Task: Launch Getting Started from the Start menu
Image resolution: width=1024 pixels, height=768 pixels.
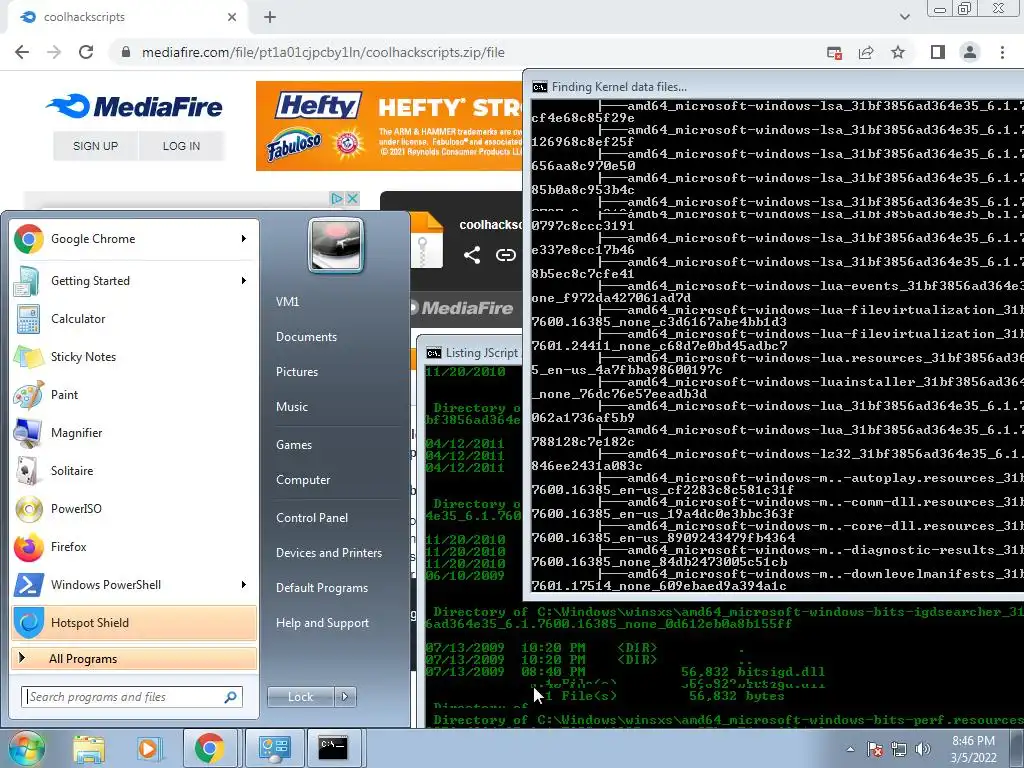Action: [x=134, y=281]
